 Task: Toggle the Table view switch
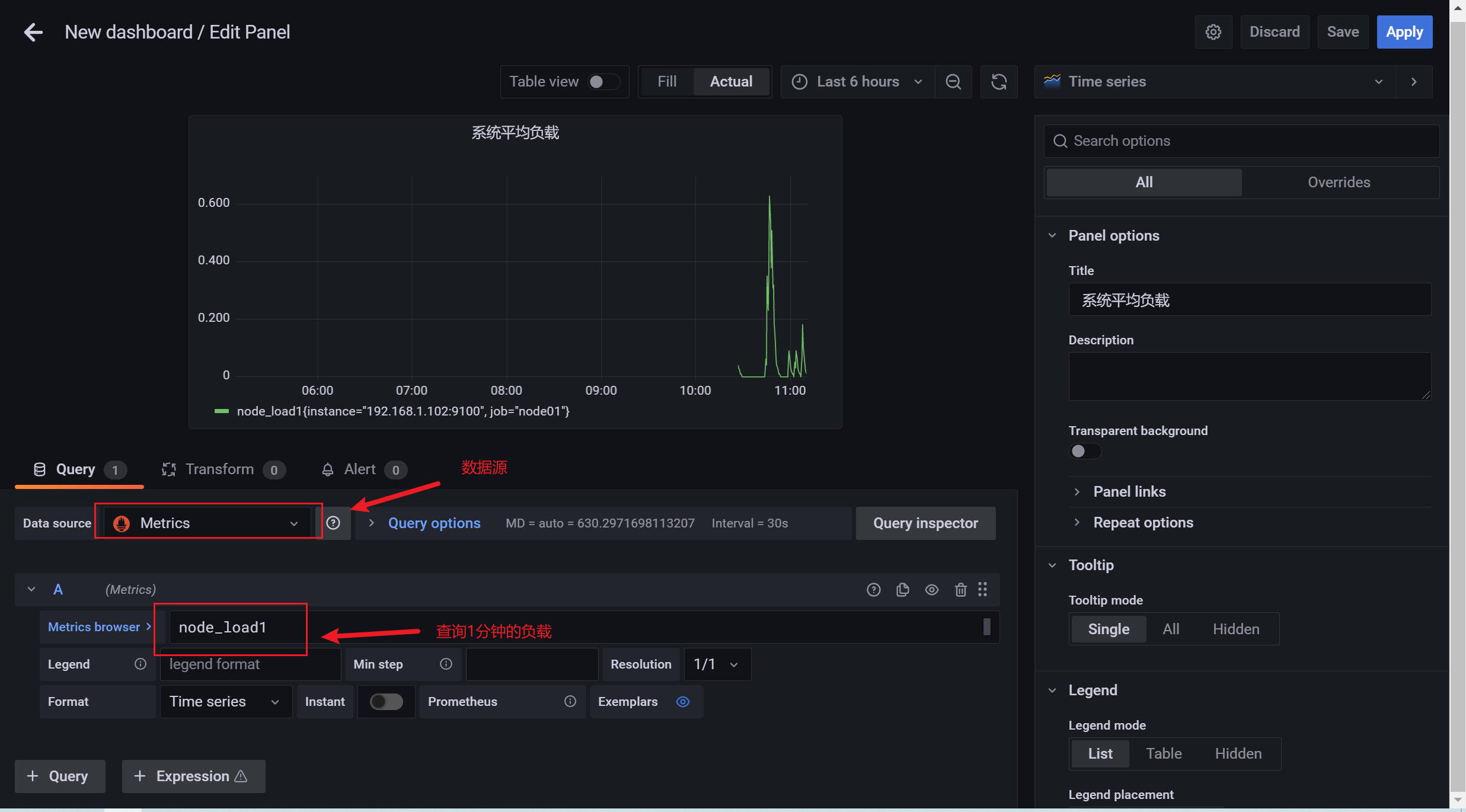(x=603, y=82)
